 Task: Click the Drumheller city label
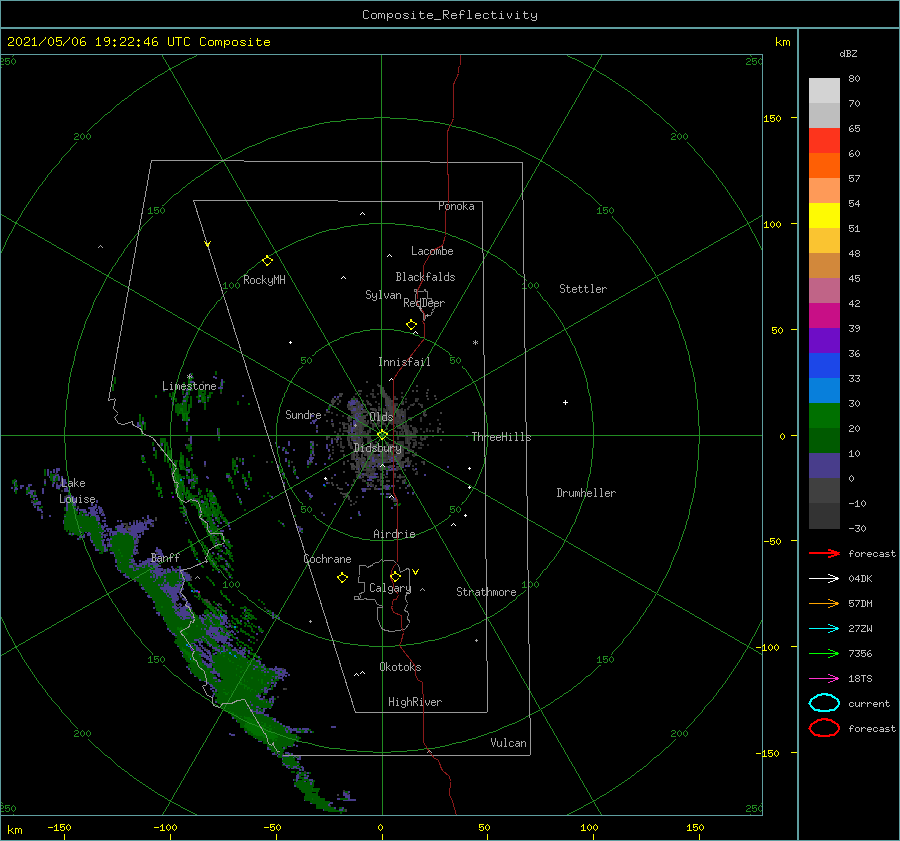pyautogui.click(x=586, y=493)
